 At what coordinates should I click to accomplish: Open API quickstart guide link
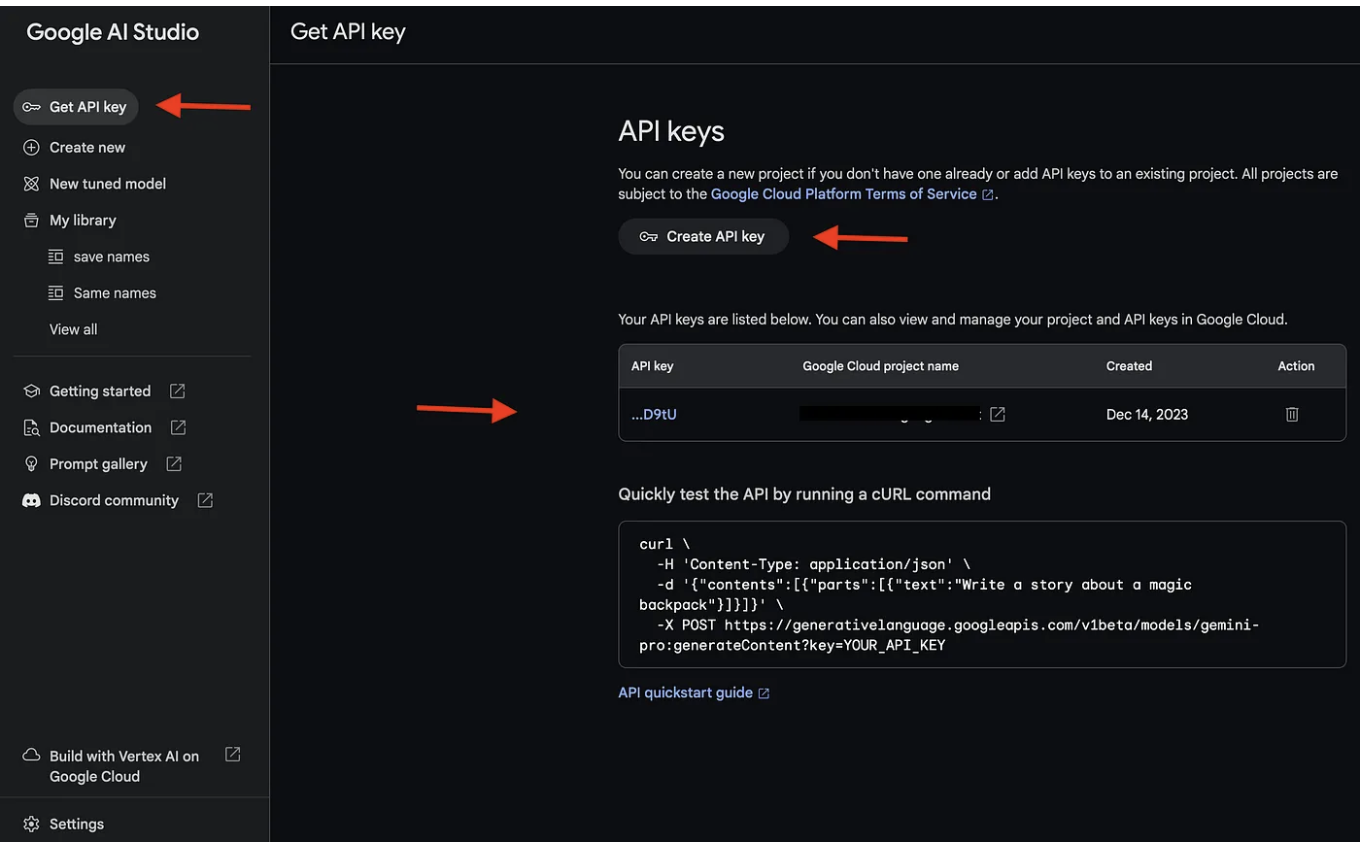(685, 692)
